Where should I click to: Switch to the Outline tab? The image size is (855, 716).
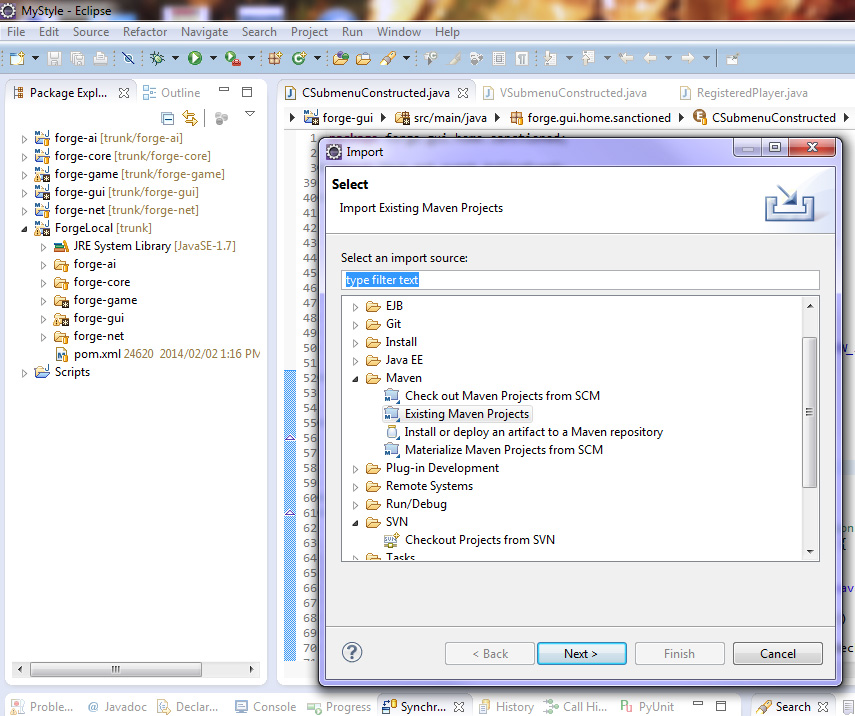coord(171,93)
